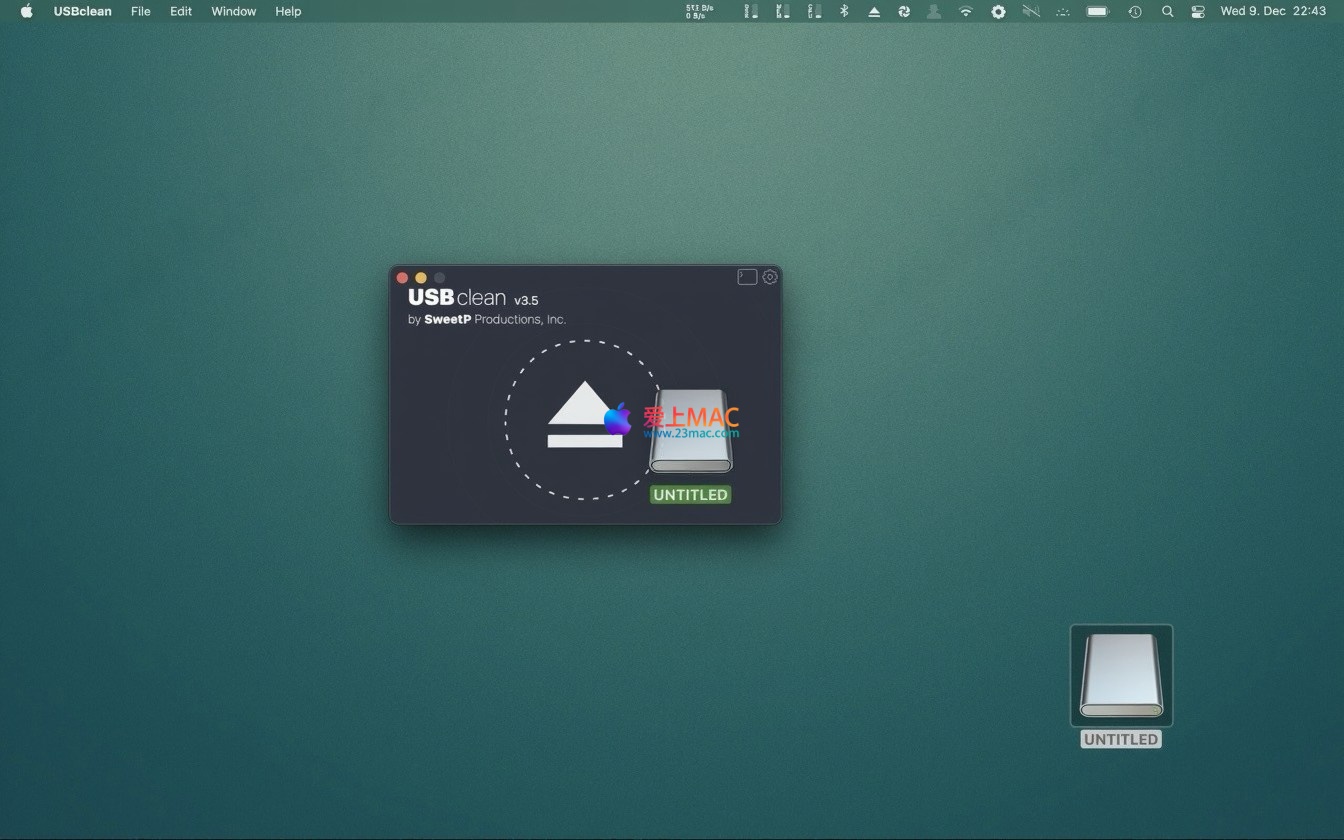The image size is (1344, 840).
Task: Click the green UNTITLED label in USBclean
Action: tap(690, 494)
